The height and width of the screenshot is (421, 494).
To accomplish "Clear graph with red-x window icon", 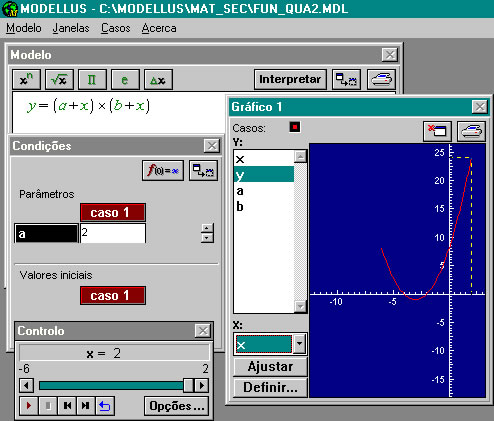I will (437, 131).
